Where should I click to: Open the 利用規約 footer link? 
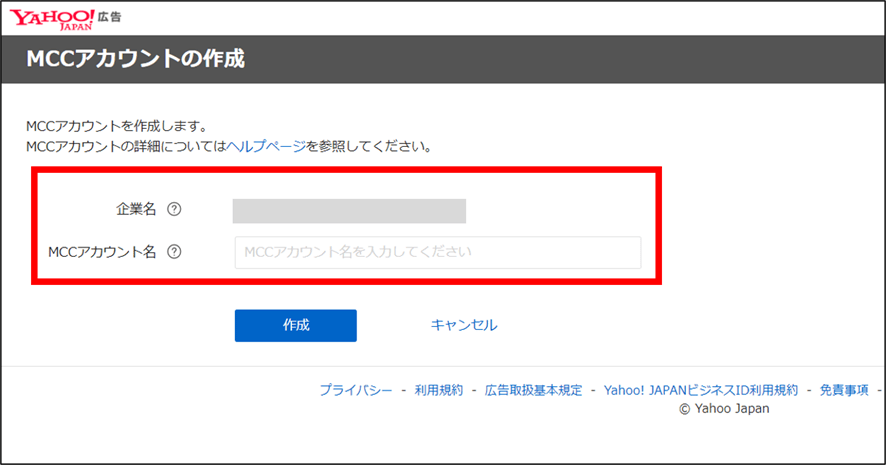(x=438, y=390)
